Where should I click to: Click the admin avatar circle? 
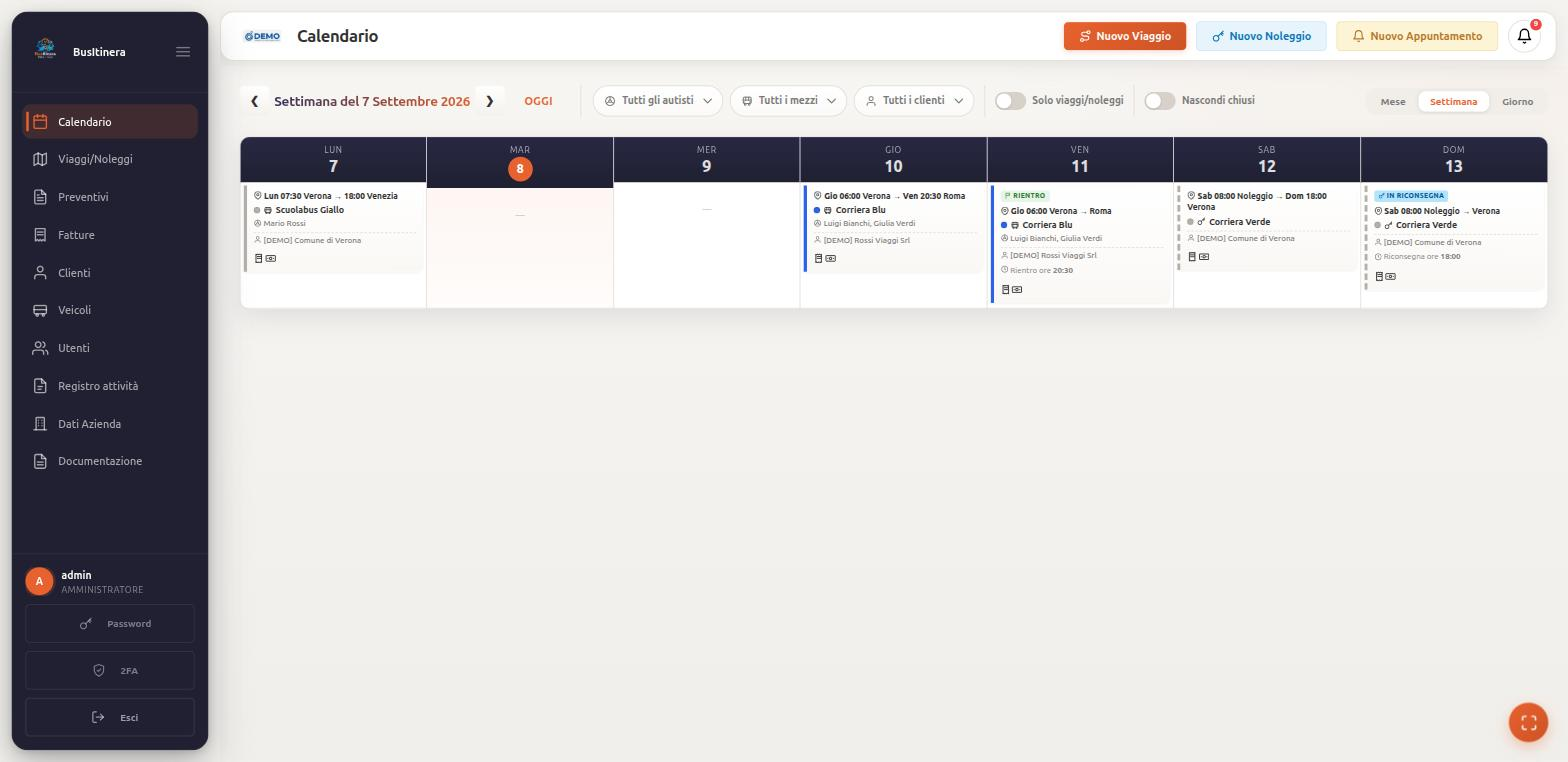click(x=39, y=581)
